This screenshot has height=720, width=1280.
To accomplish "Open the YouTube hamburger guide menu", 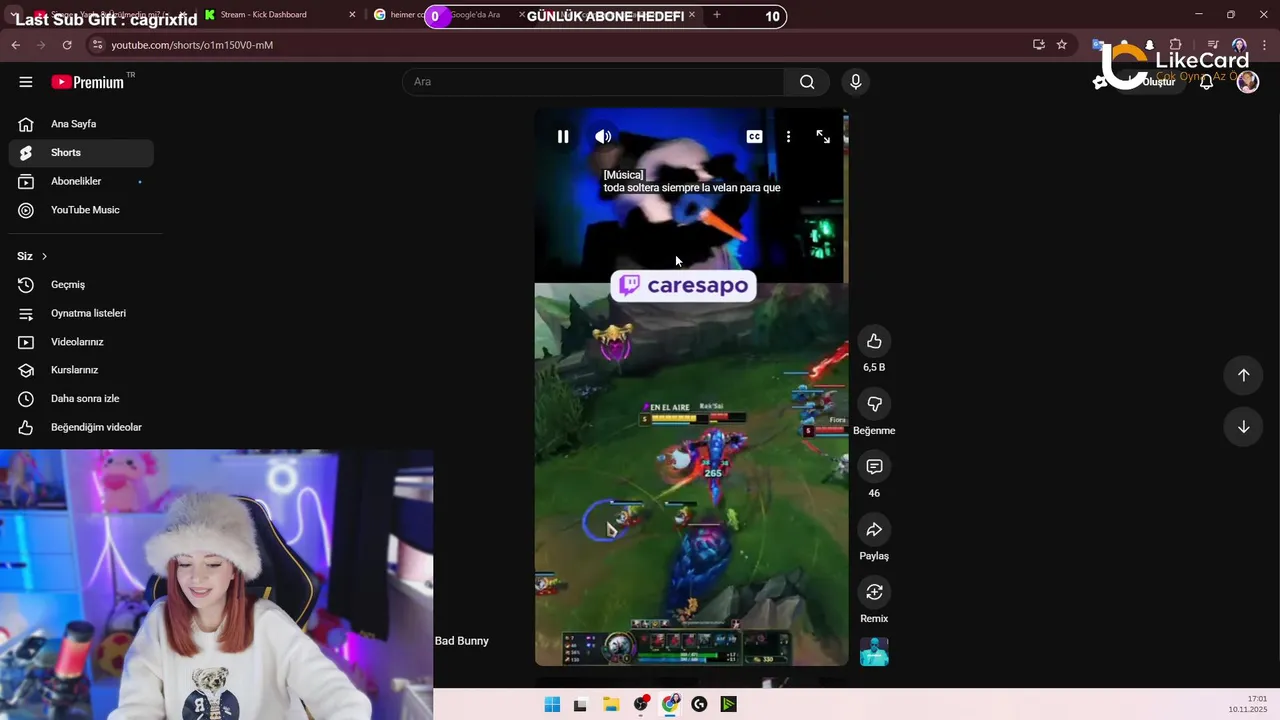I will click(26, 82).
